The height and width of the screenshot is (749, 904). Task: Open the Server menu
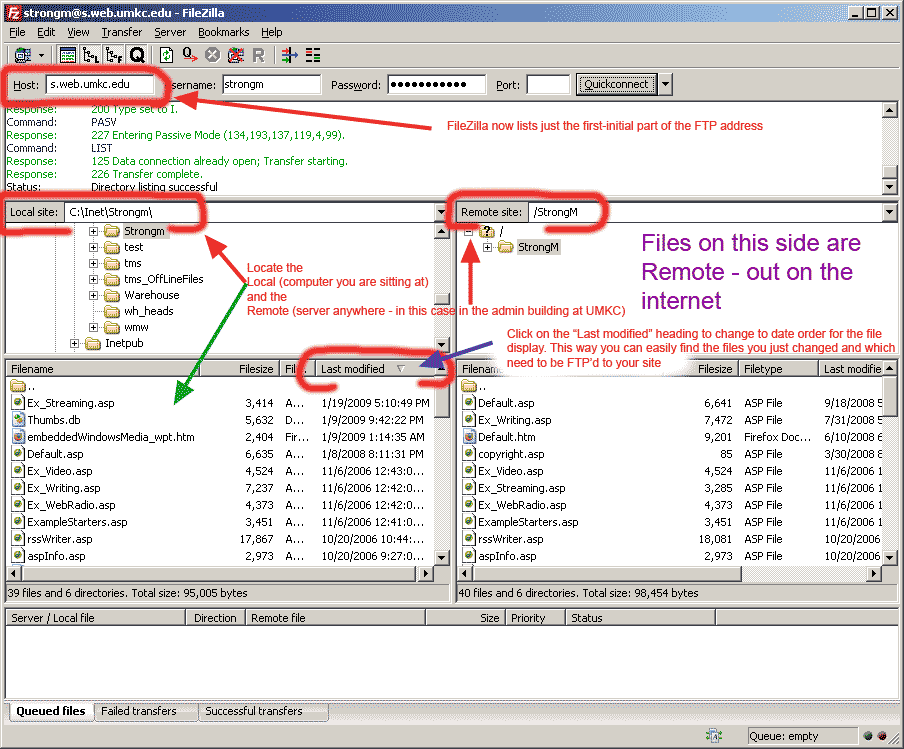[170, 32]
